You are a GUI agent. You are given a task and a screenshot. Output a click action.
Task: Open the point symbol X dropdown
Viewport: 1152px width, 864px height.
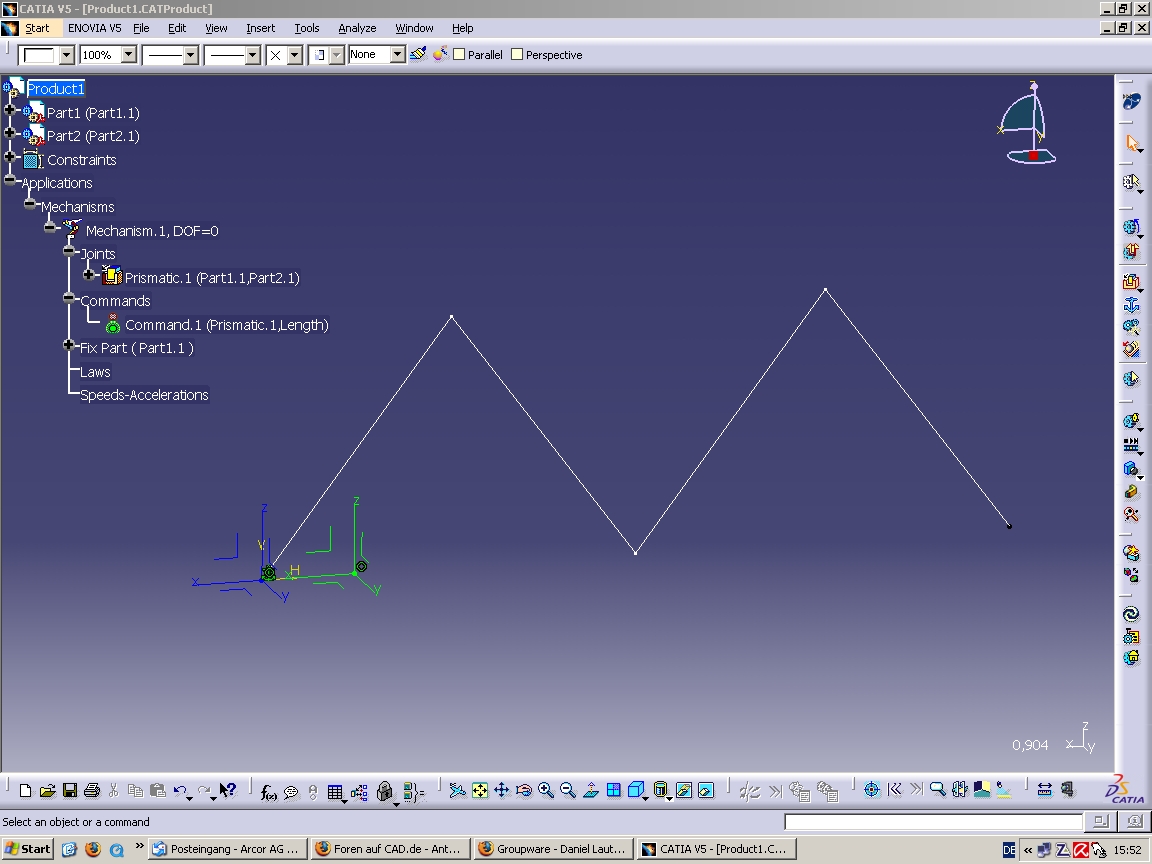(x=295, y=55)
